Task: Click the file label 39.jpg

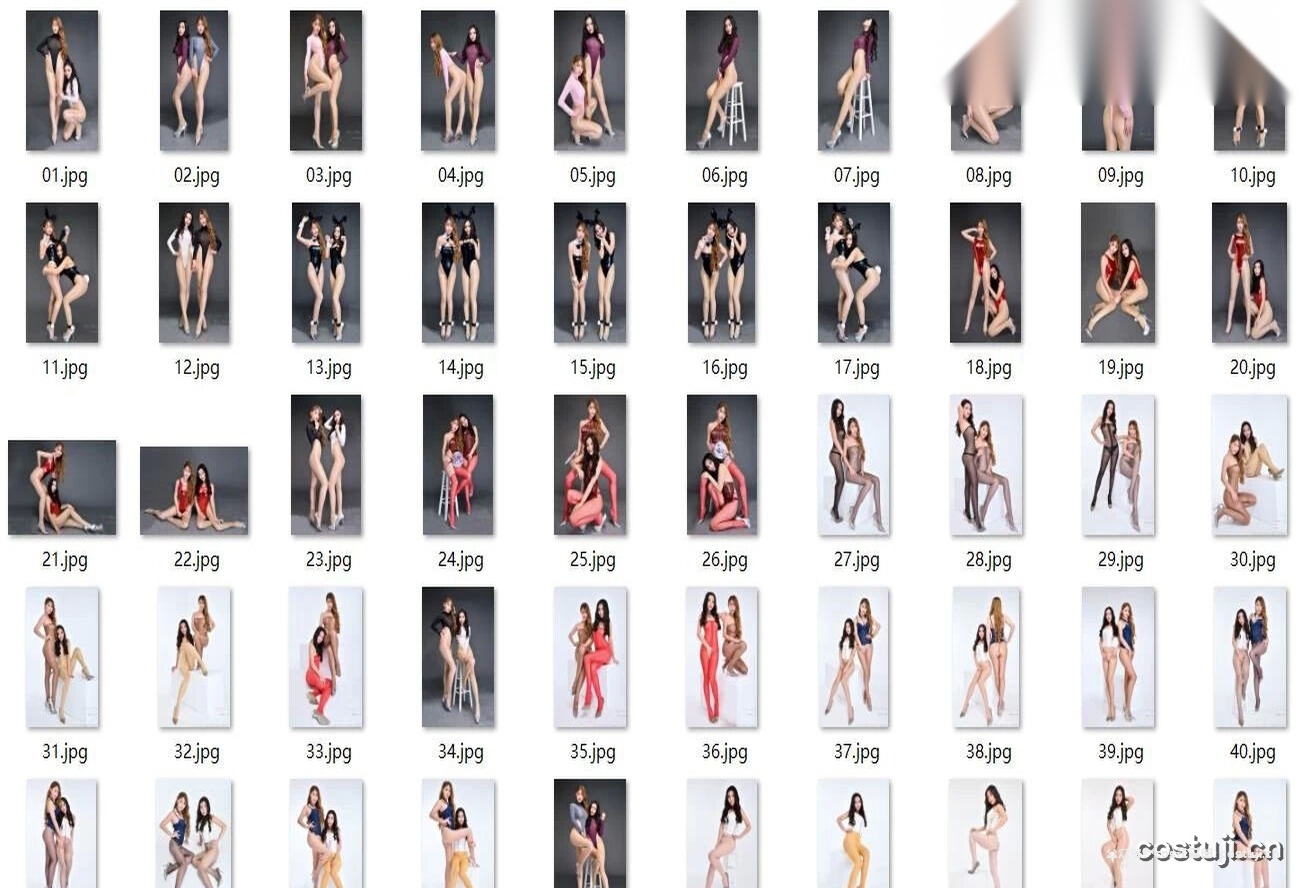Action: 1121,752
